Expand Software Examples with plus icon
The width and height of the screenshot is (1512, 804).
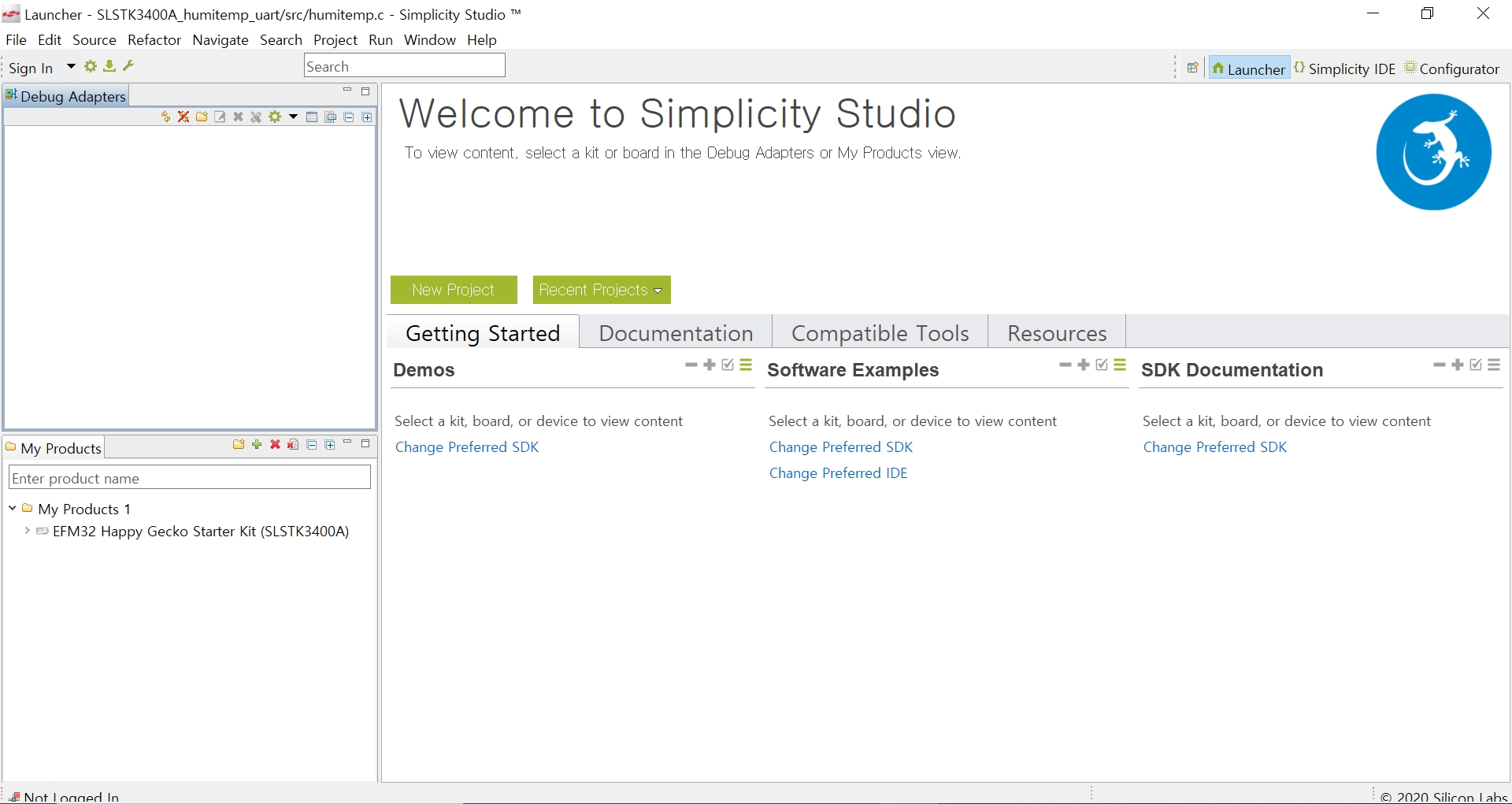pyautogui.click(x=1084, y=365)
